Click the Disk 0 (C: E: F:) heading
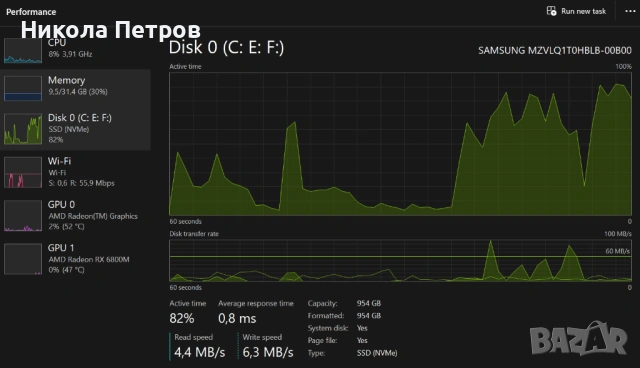Viewport: 640px width, 368px height. [226, 47]
